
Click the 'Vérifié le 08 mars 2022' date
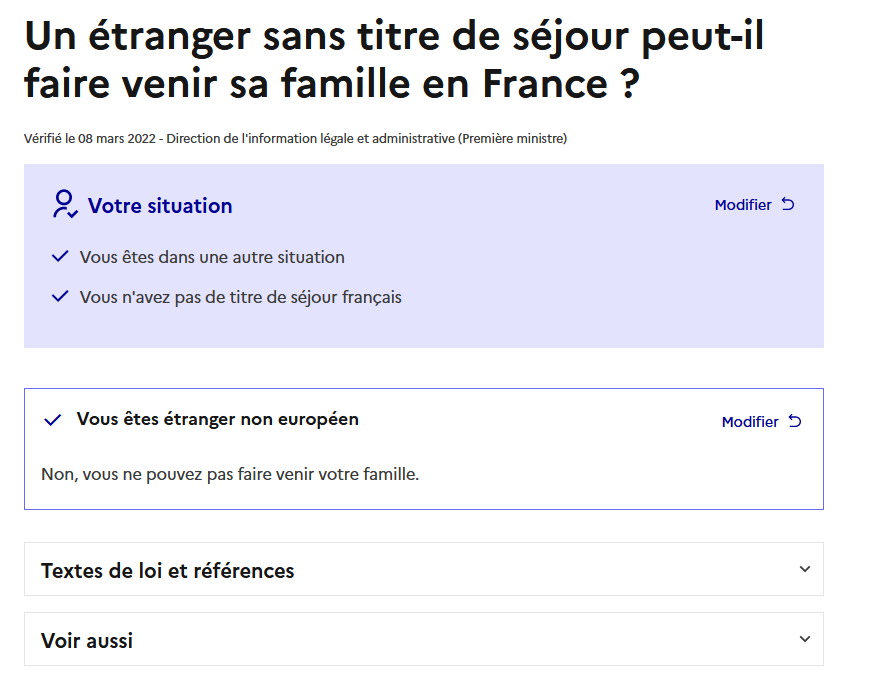pyautogui.click(x=89, y=139)
